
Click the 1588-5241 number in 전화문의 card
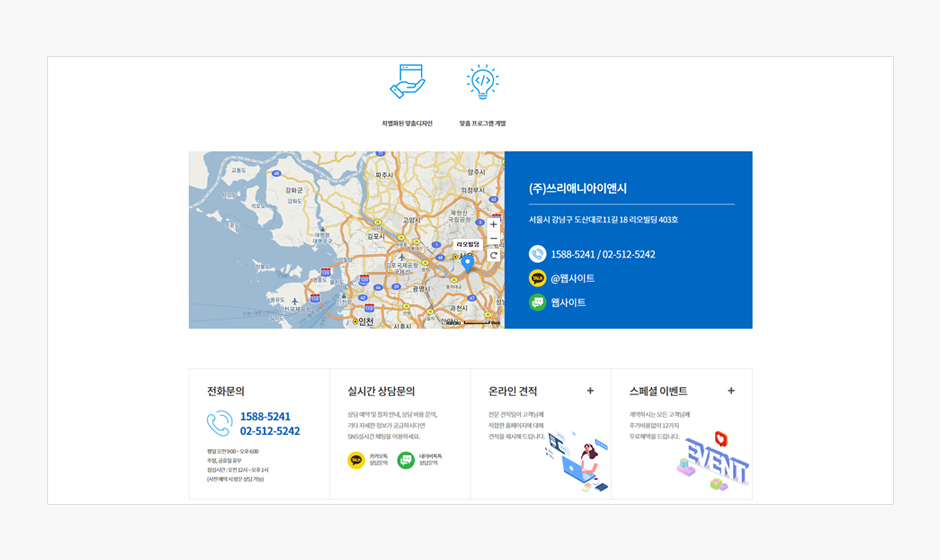(265, 416)
